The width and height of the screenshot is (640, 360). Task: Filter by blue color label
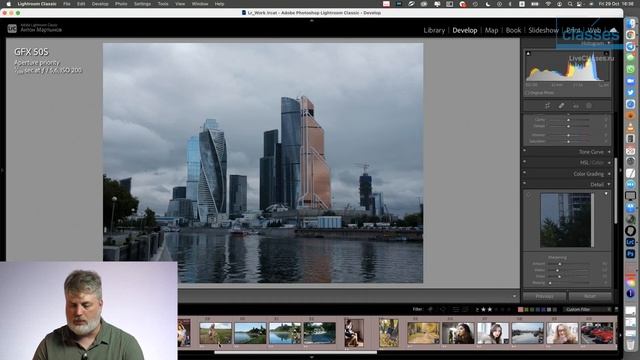(x=538, y=309)
